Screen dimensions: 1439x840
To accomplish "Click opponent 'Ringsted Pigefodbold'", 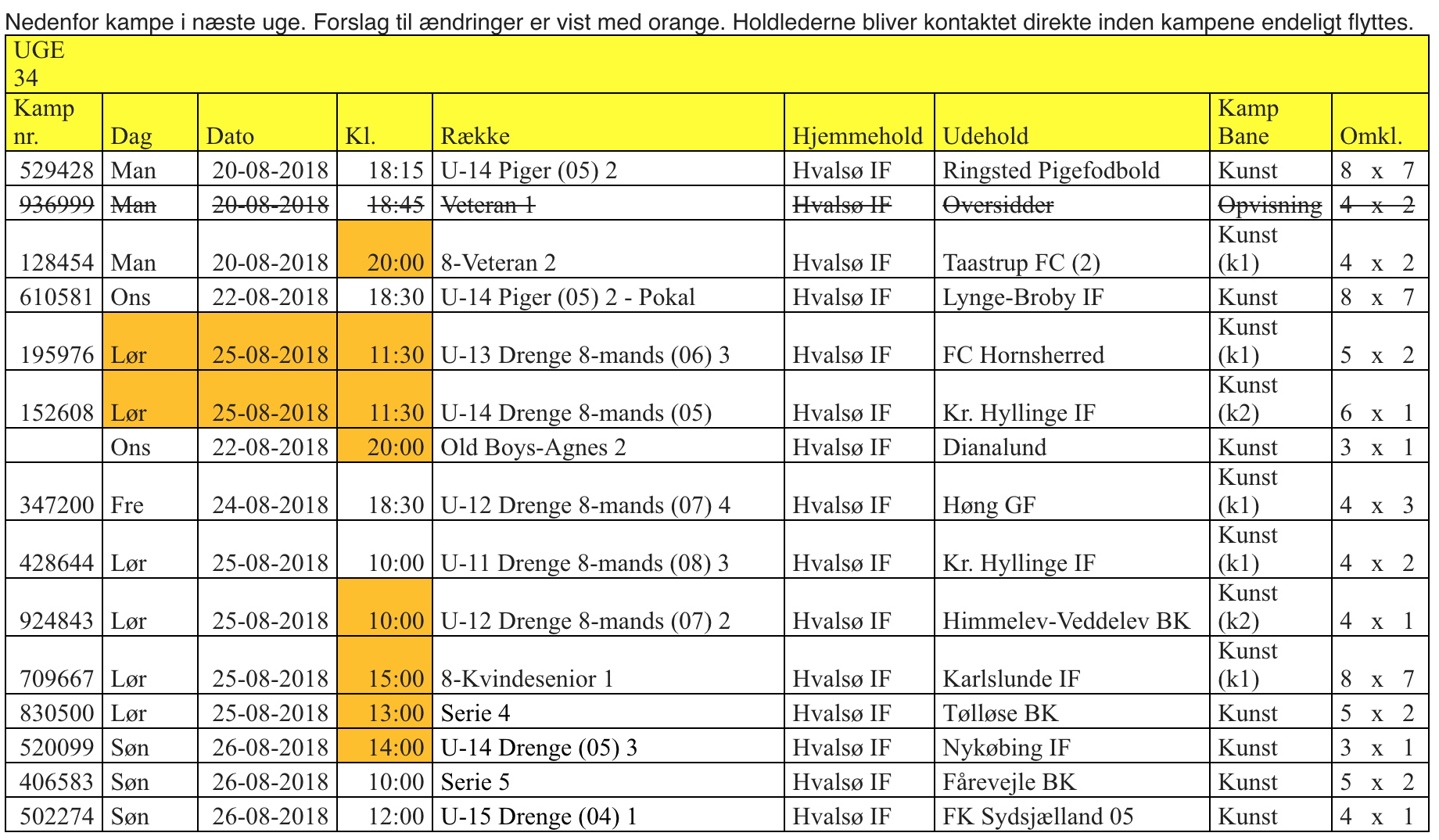I will pos(1072,169).
